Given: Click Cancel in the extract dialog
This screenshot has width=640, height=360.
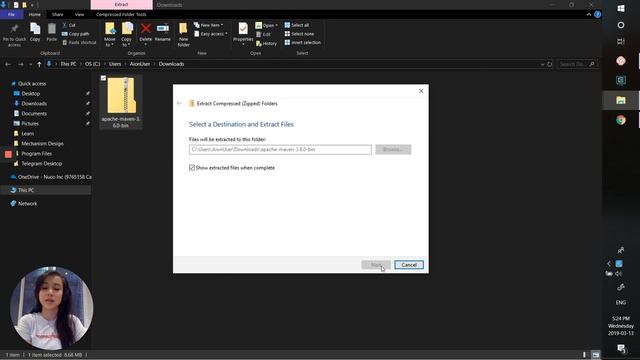Looking at the screenshot, I should coord(409,265).
